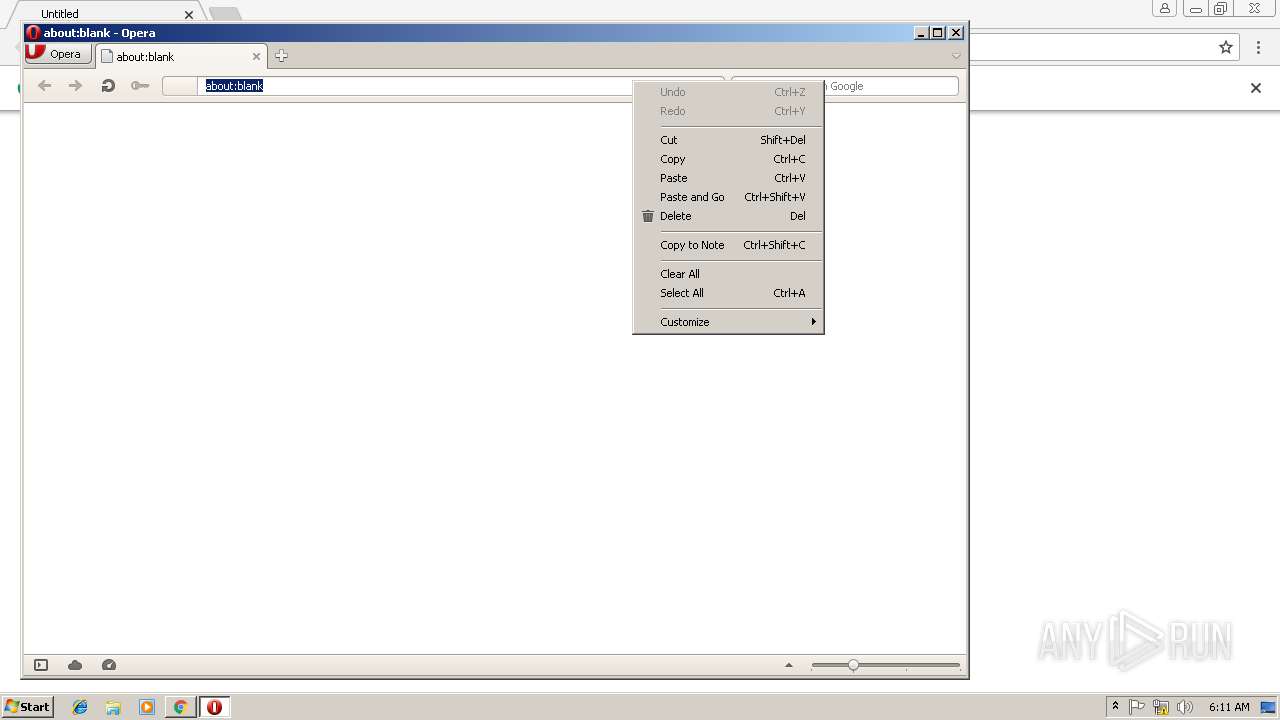Toggle the Opera panels icon in status bar

point(41,665)
